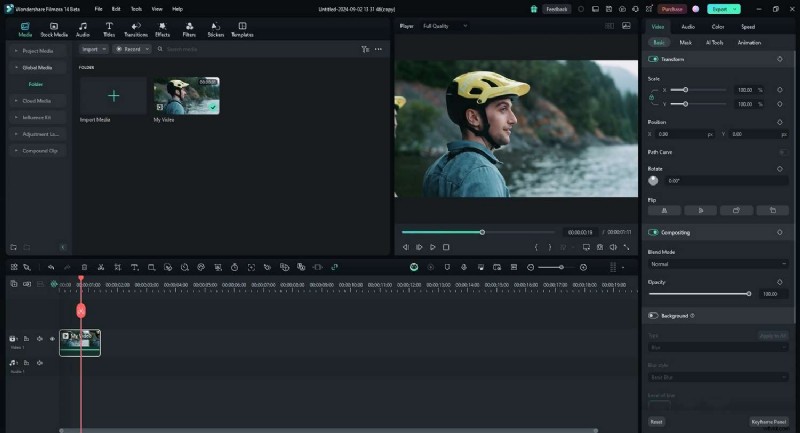This screenshot has height=433, width=800.
Task: Open more options ellipsis in media panel
Action: pyautogui.click(x=378, y=49)
